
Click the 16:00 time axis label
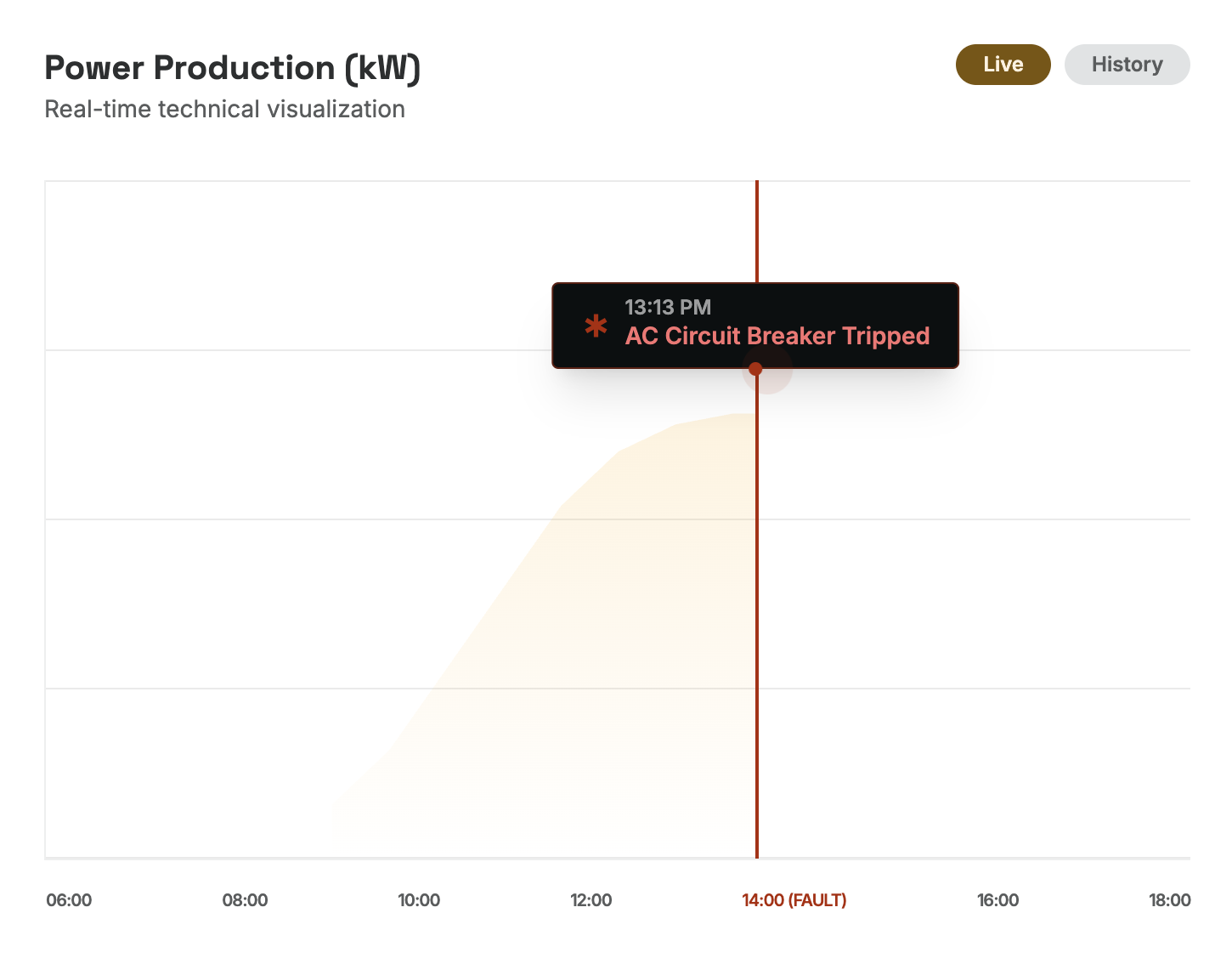click(997, 899)
